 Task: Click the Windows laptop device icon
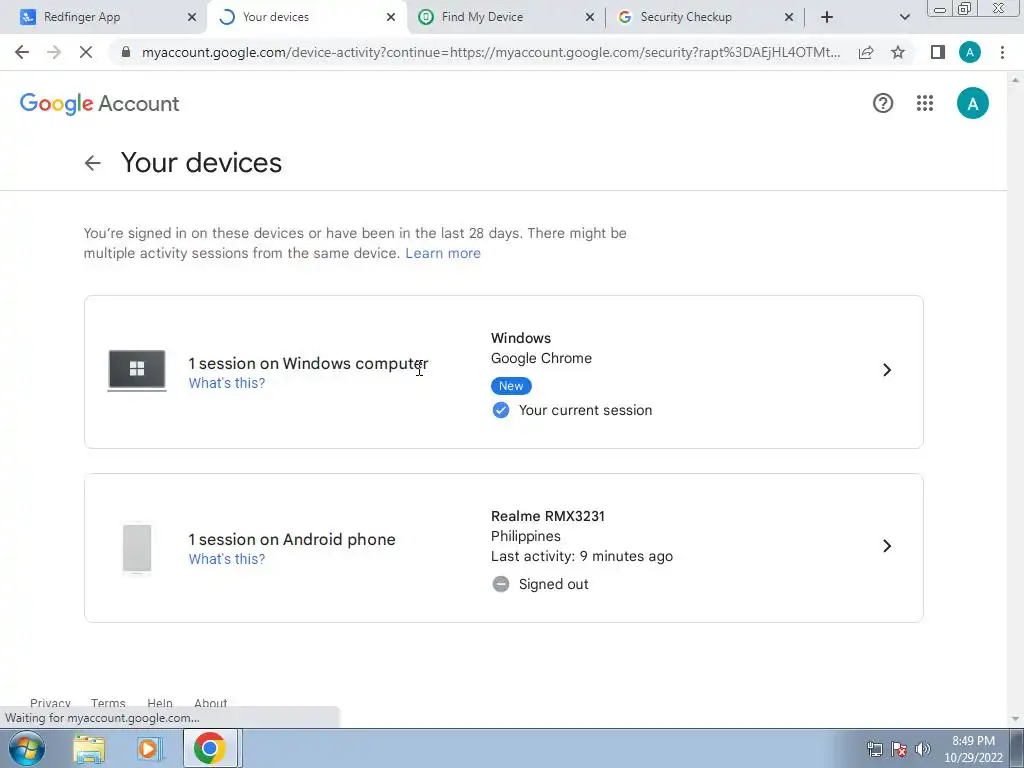[x=137, y=370]
